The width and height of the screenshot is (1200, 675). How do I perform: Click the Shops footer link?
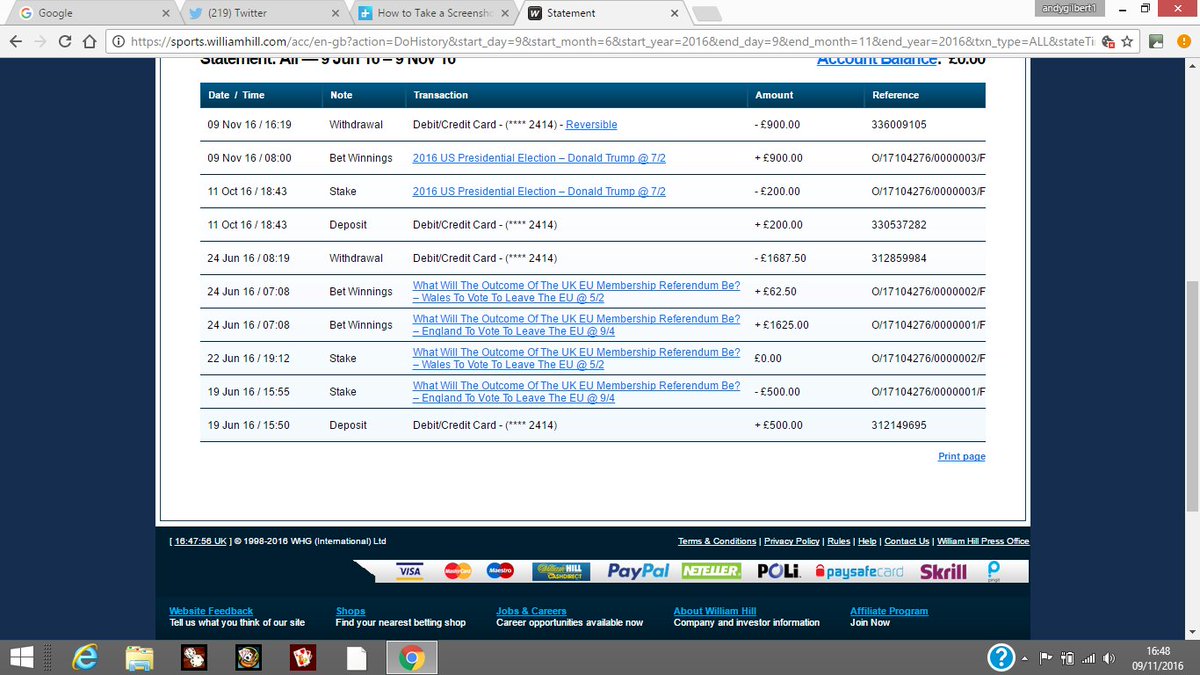click(350, 611)
